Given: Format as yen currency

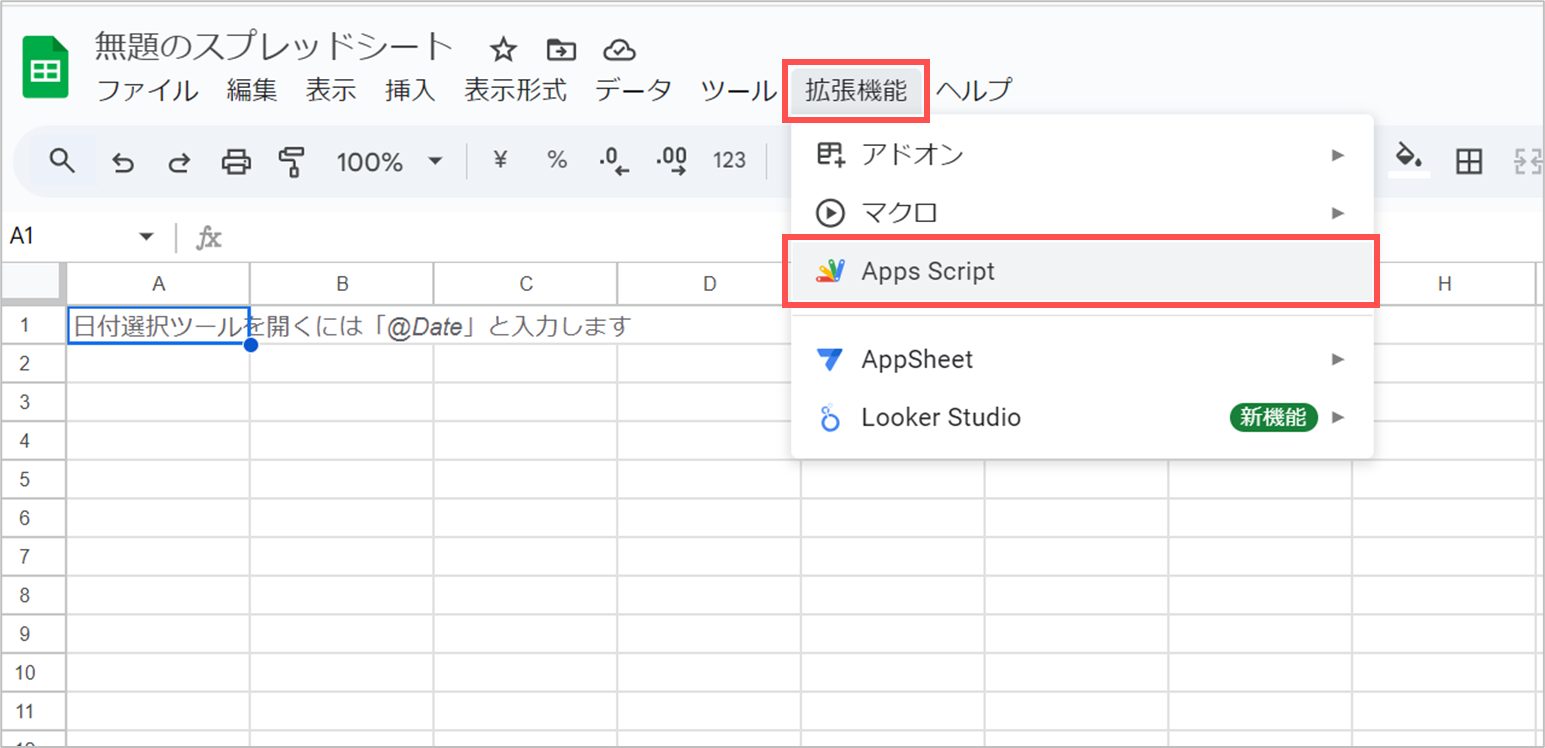Looking at the screenshot, I should tap(501, 160).
